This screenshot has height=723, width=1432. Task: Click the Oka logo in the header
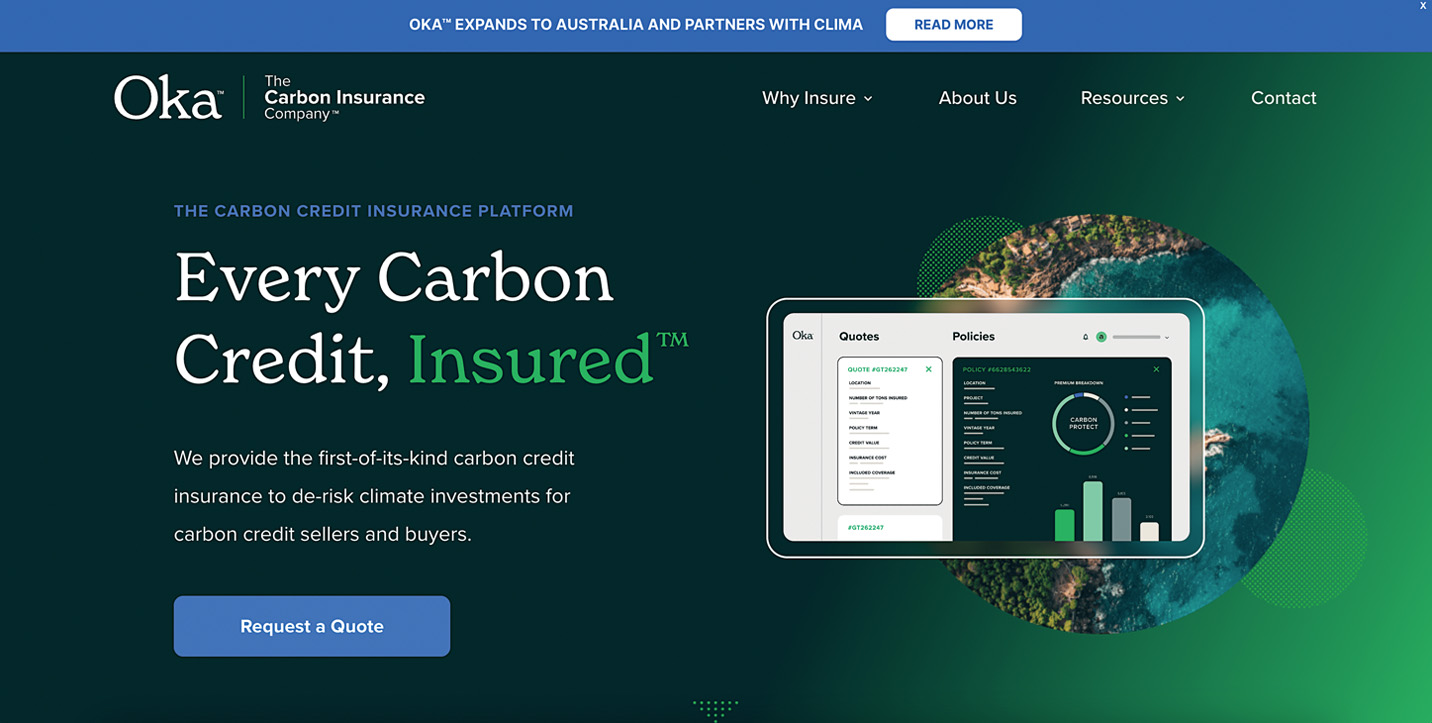(x=168, y=97)
